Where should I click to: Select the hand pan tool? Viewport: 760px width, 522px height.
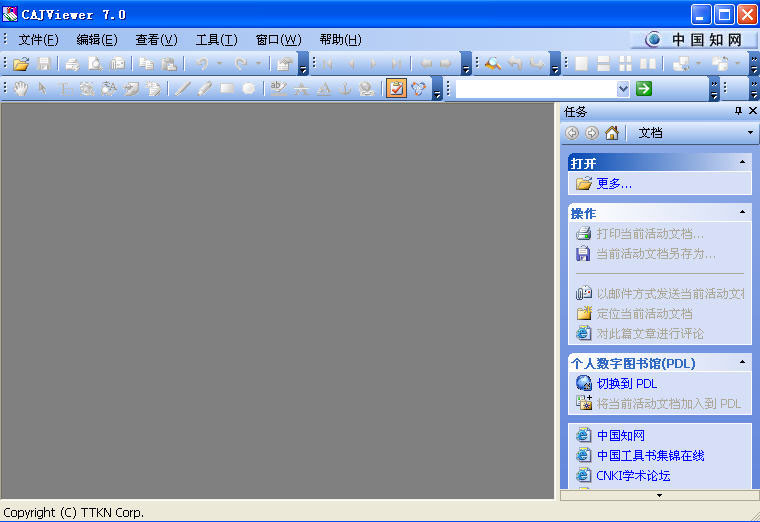(21, 89)
